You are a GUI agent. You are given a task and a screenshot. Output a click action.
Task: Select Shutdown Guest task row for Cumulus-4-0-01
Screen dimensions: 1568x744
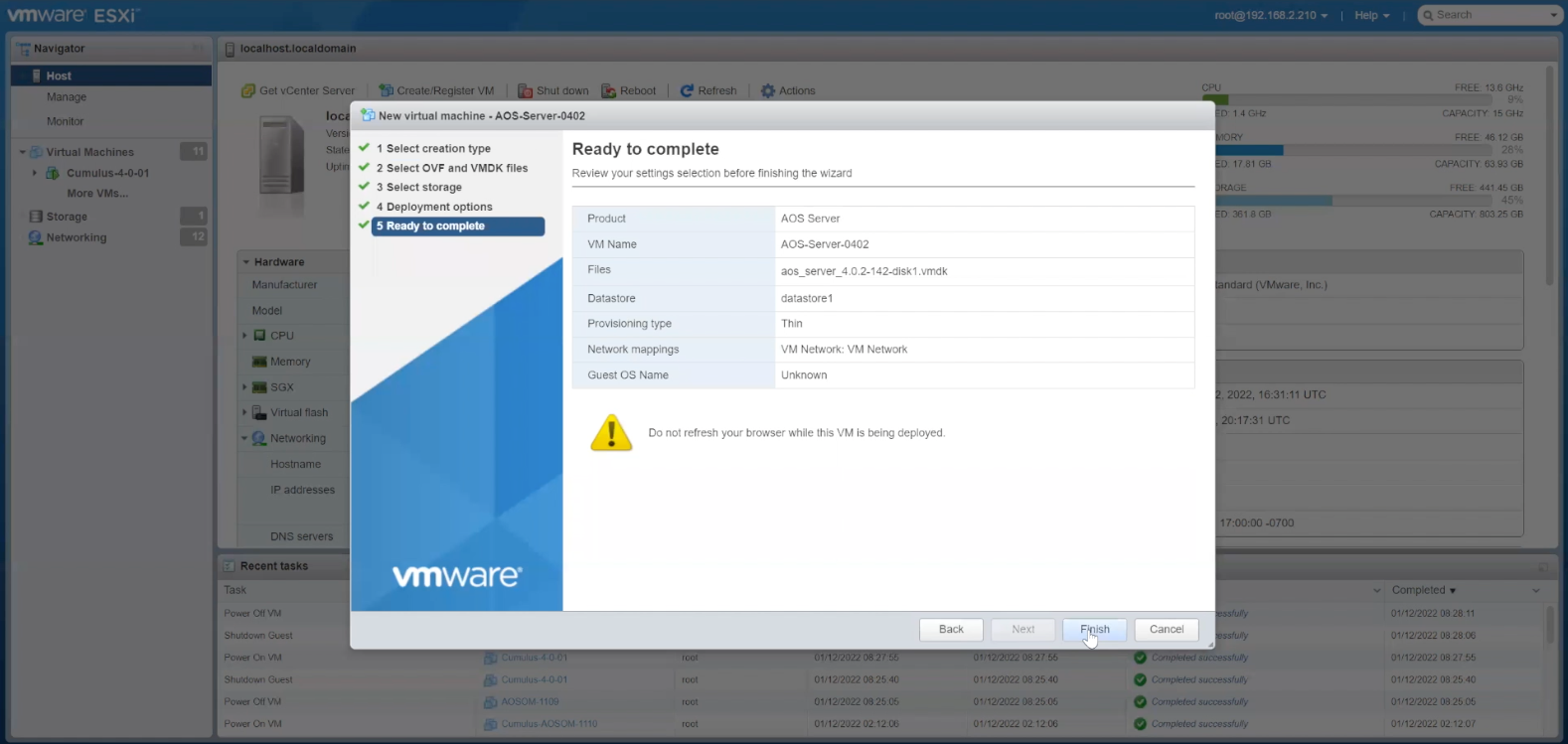click(x=884, y=679)
